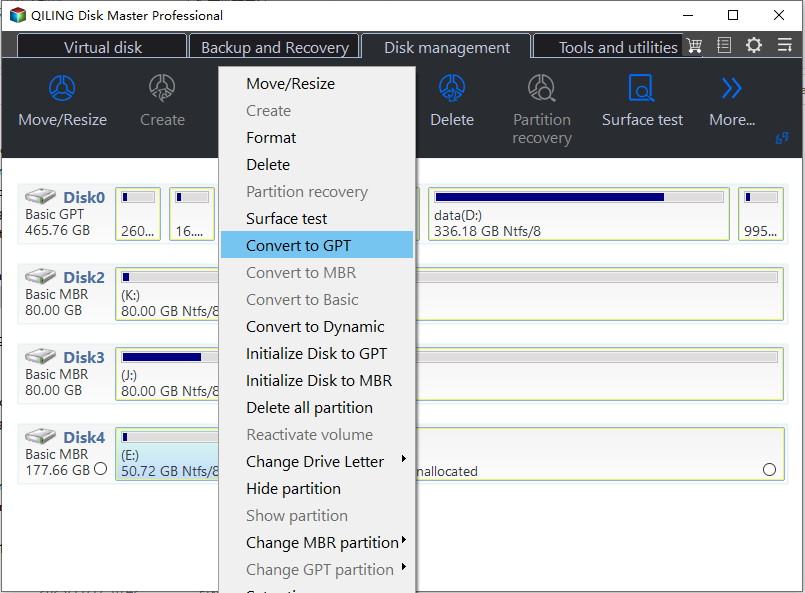Click the Disk3 drive icon
Viewport: 805px width, 593px height.
coord(41,356)
